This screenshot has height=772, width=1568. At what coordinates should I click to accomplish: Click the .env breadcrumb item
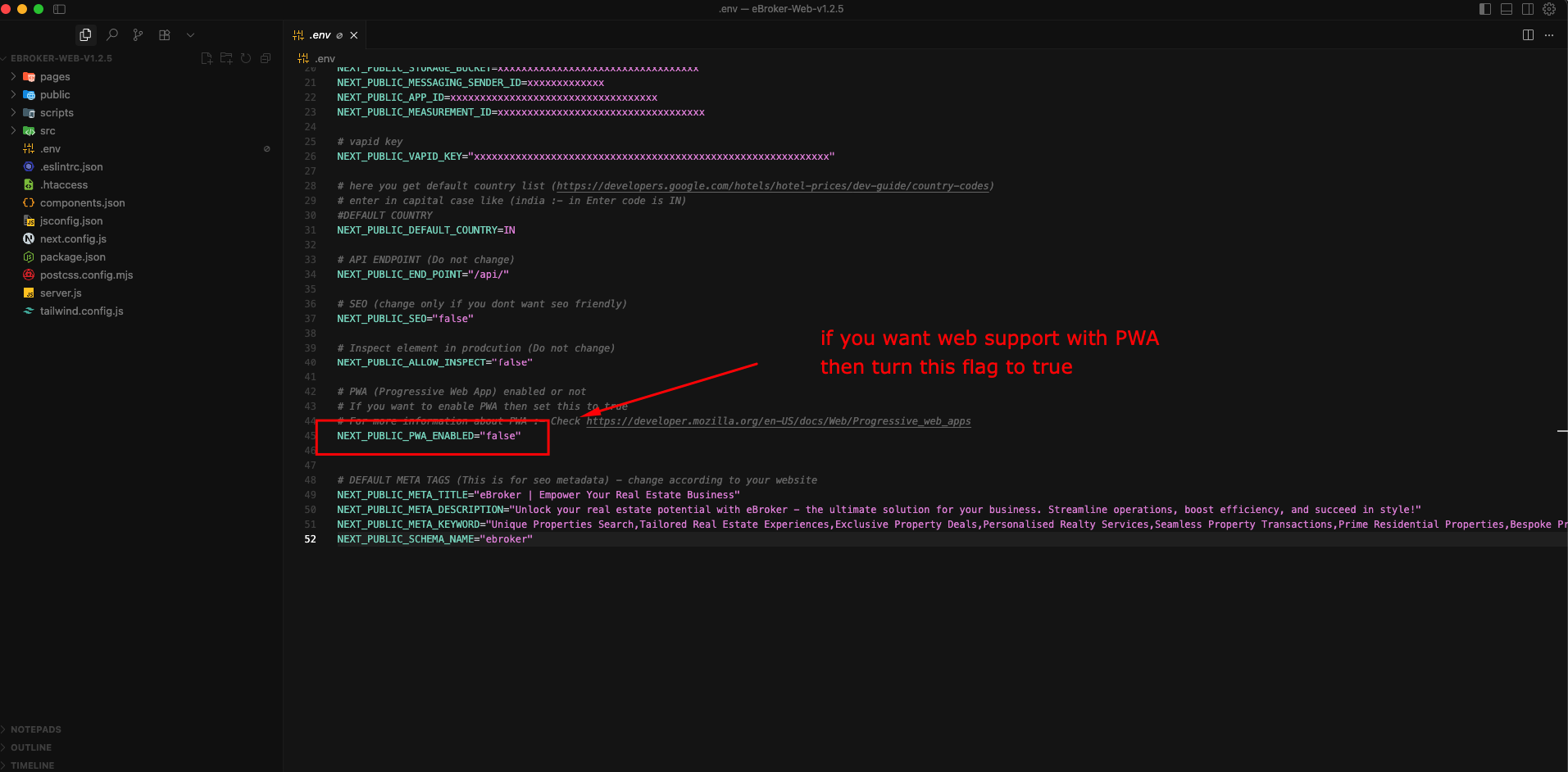(x=325, y=58)
